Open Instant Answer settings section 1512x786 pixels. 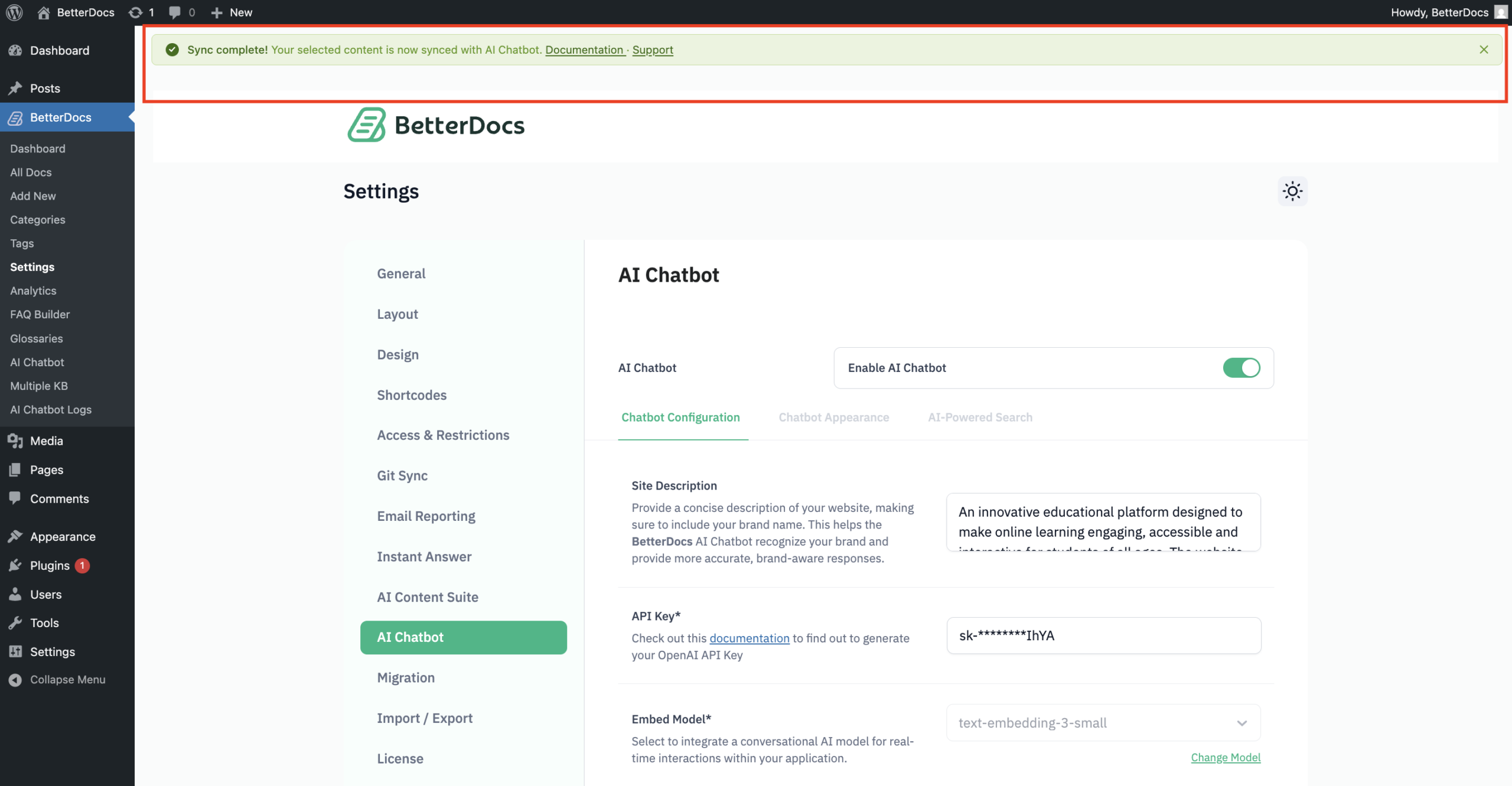[424, 556]
